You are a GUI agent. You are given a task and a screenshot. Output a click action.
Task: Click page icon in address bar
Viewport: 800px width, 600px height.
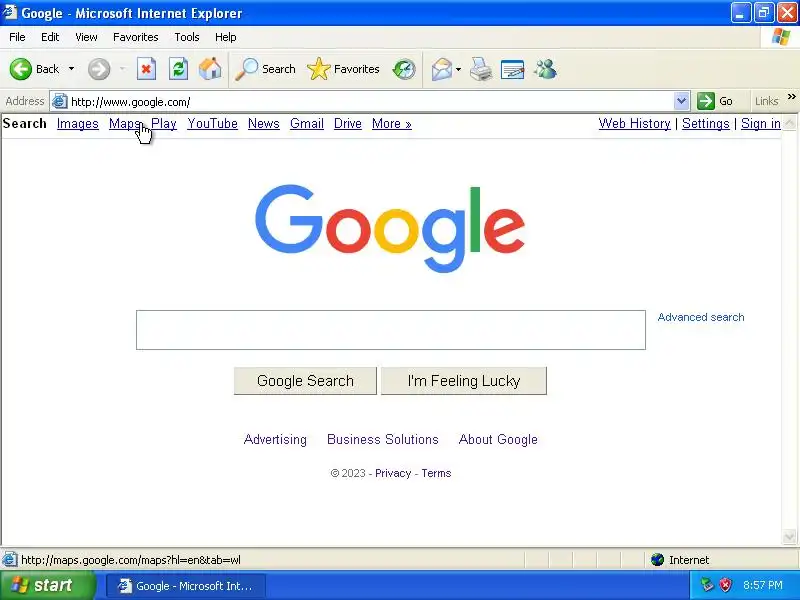click(x=60, y=102)
